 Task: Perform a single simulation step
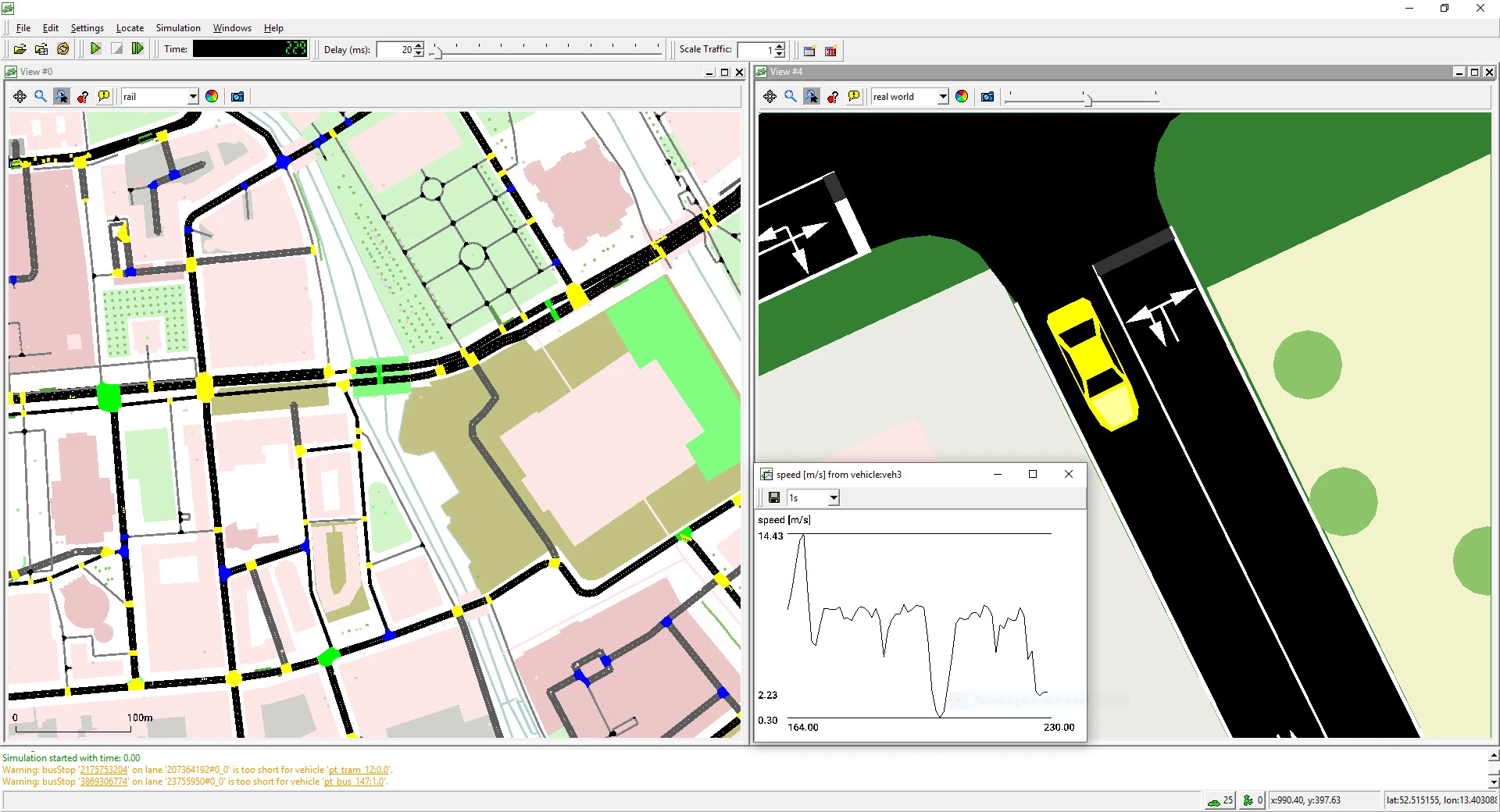click(x=138, y=48)
